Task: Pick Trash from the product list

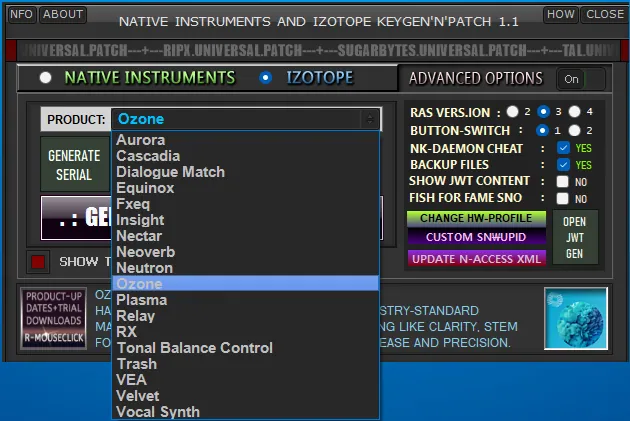Action: click(245, 364)
